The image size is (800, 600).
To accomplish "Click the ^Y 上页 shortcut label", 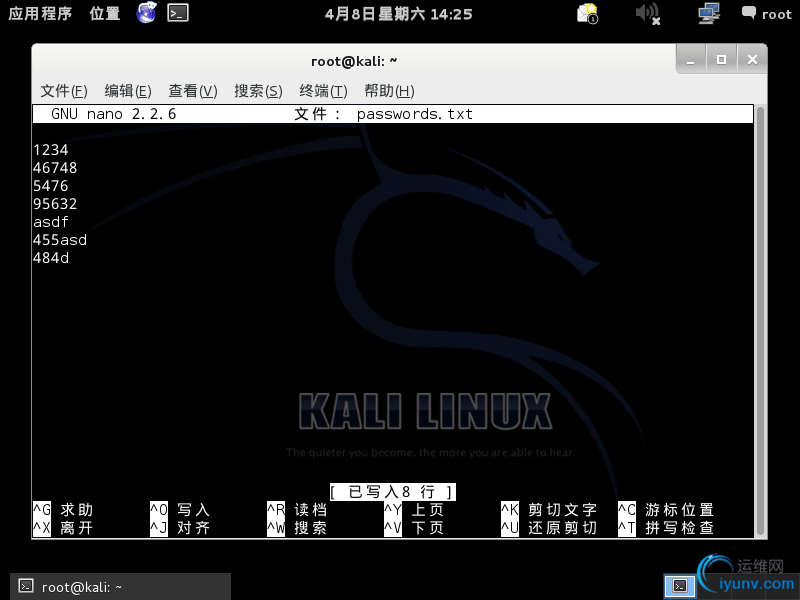I will click(414, 510).
